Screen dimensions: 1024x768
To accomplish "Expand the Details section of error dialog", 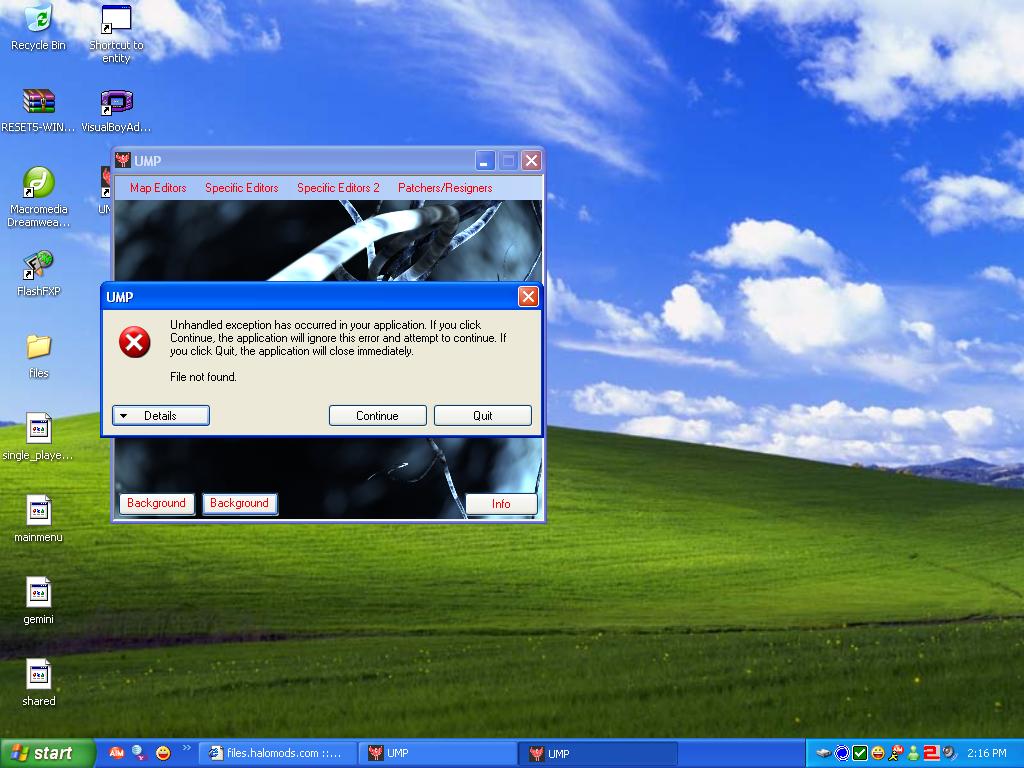I will coord(161,415).
